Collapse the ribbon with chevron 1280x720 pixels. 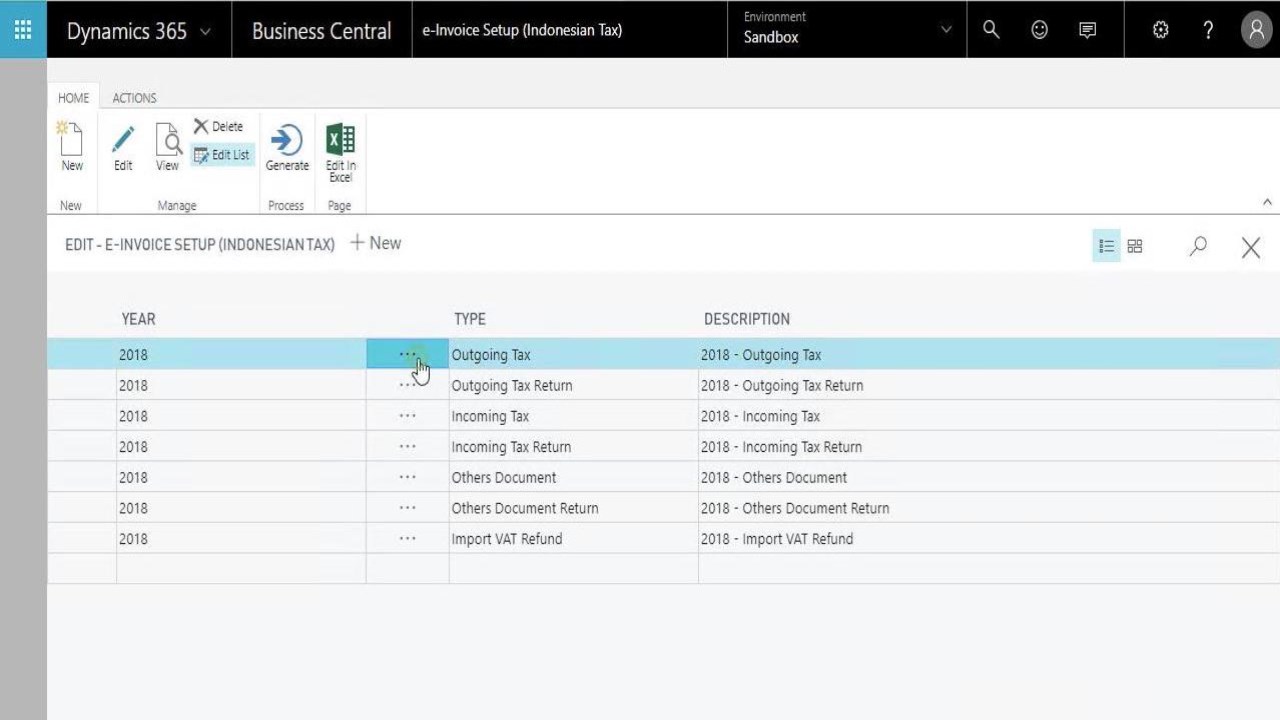(1267, 202)
